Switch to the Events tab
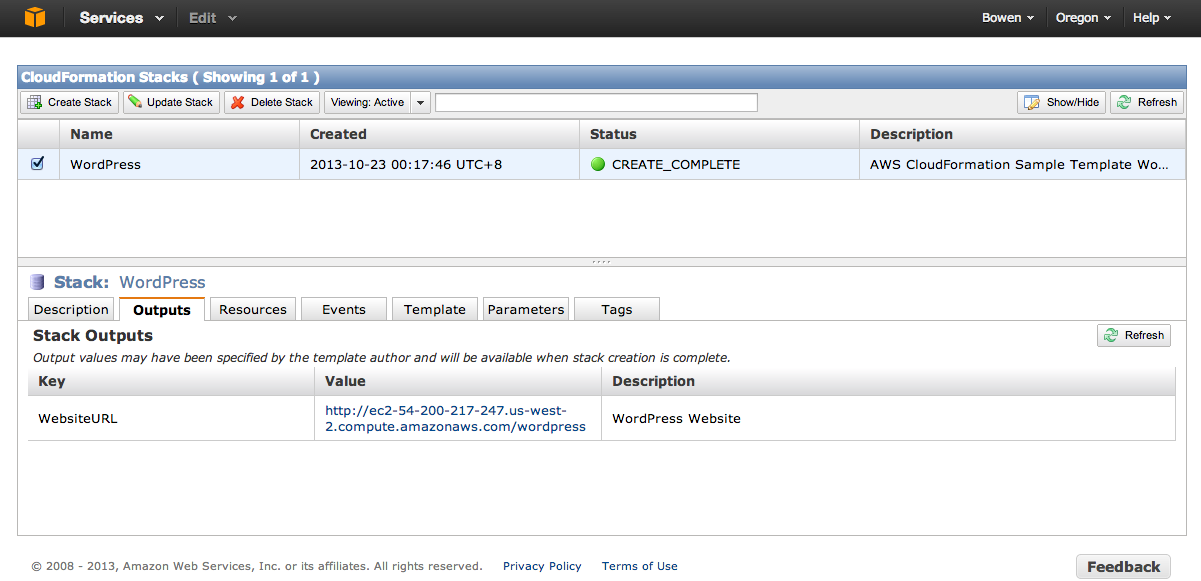The width and height of the screenshot is (1201, 581). click(344, 309)
